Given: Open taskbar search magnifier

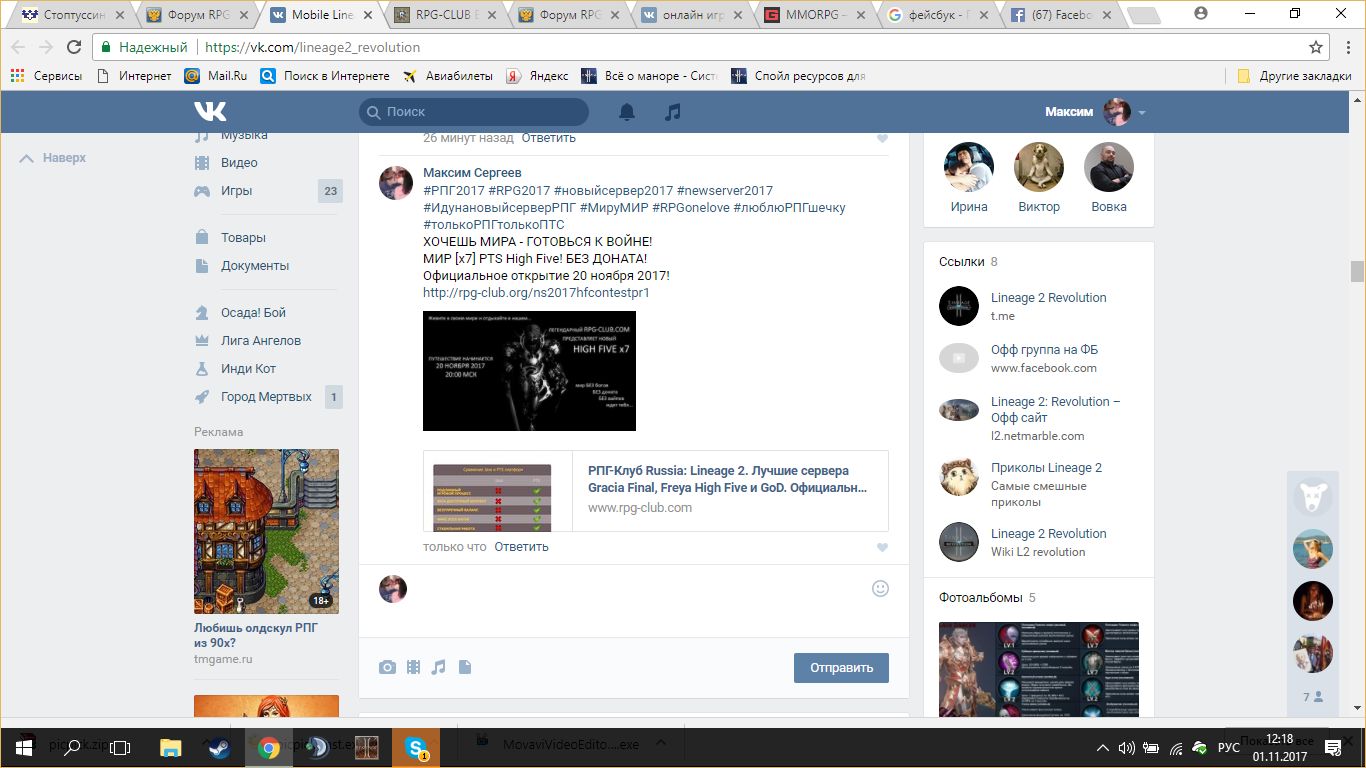Looking at the screenshot, I should click(72, 747).
